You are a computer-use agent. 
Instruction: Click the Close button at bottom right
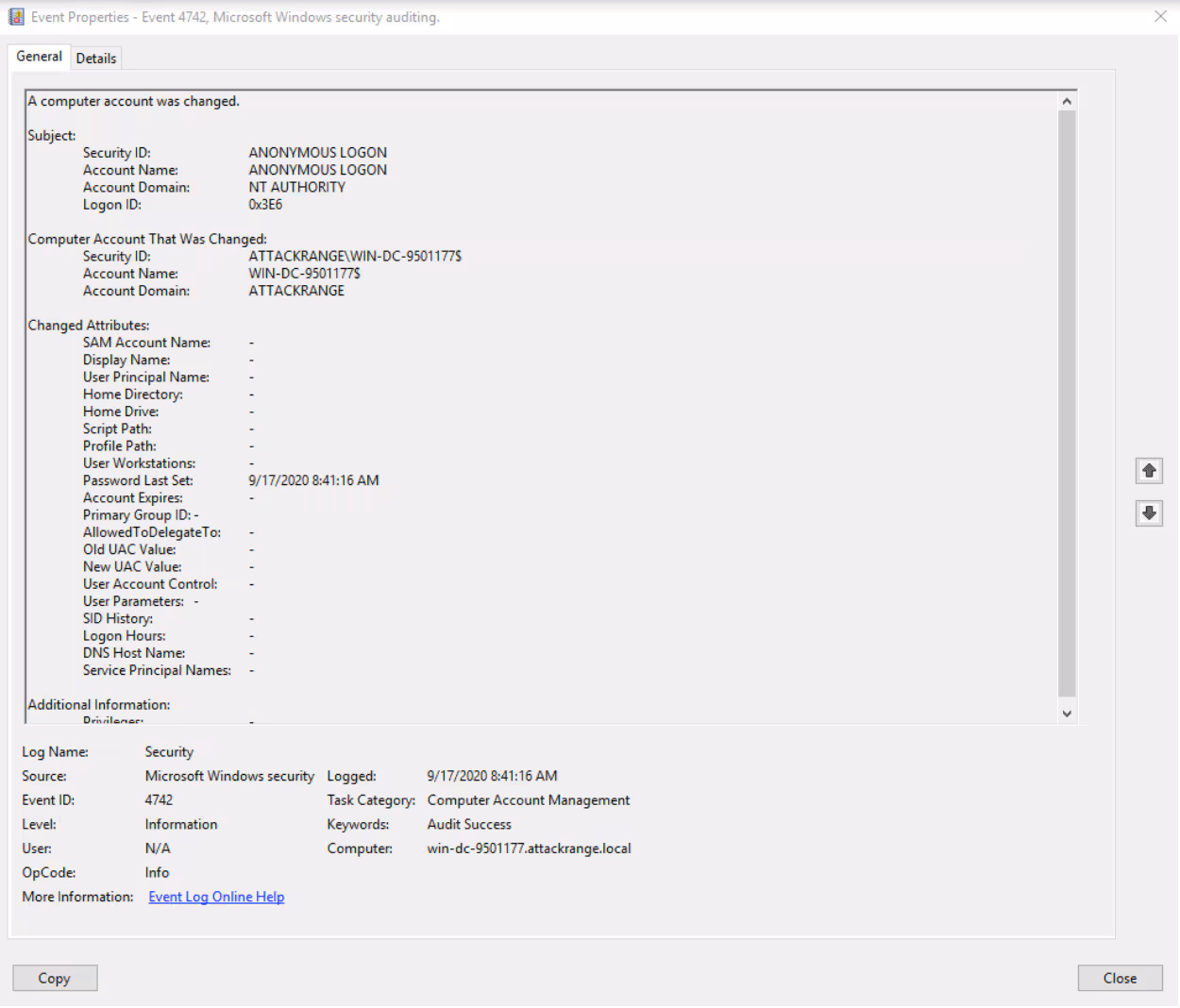click(1120, 978)
